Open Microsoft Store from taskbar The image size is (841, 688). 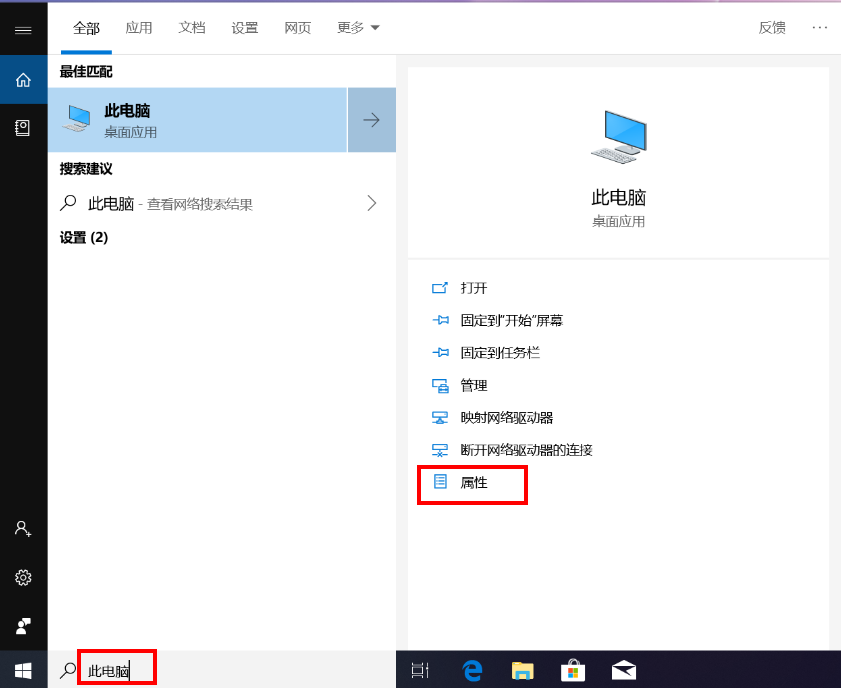tap(574, 670)
